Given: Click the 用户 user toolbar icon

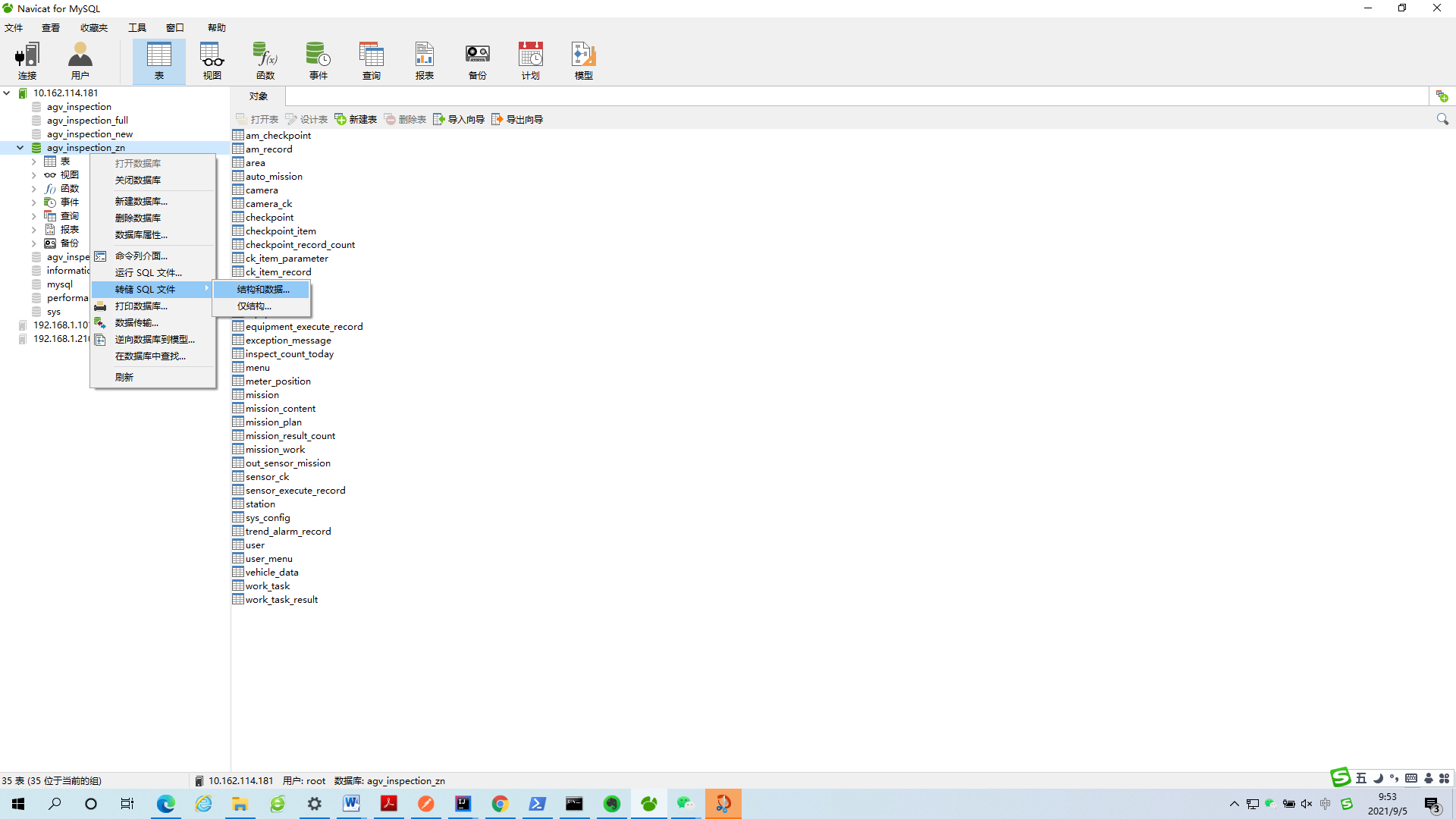Looking at the screenshot, I should pyautogui.click(x=80, y=61).
